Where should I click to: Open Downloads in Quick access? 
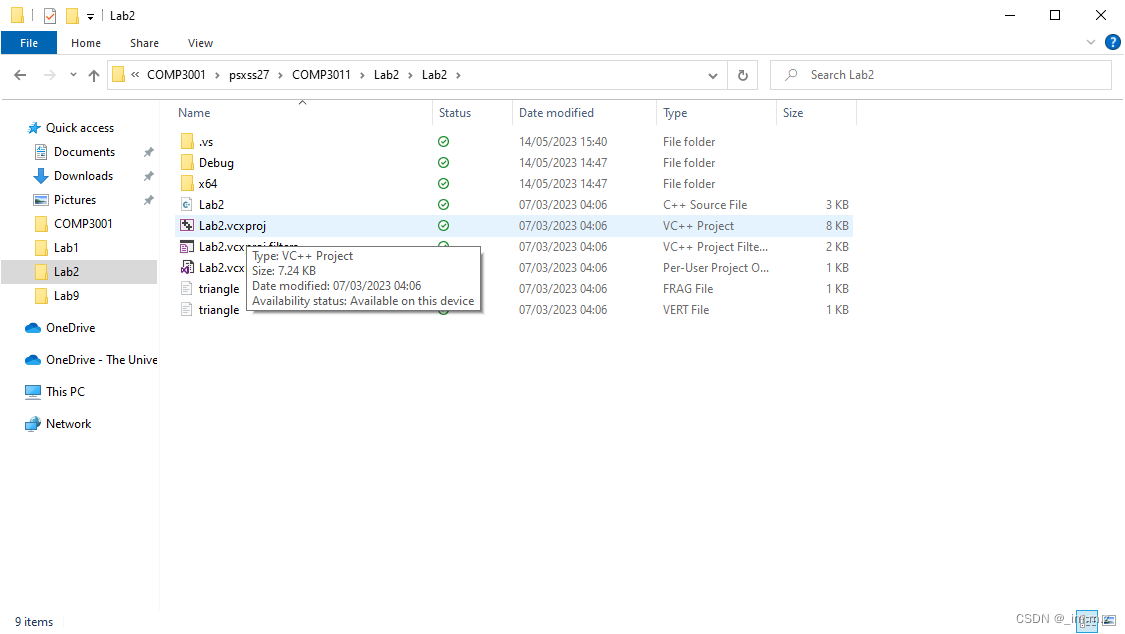click(x=83, y=176)
